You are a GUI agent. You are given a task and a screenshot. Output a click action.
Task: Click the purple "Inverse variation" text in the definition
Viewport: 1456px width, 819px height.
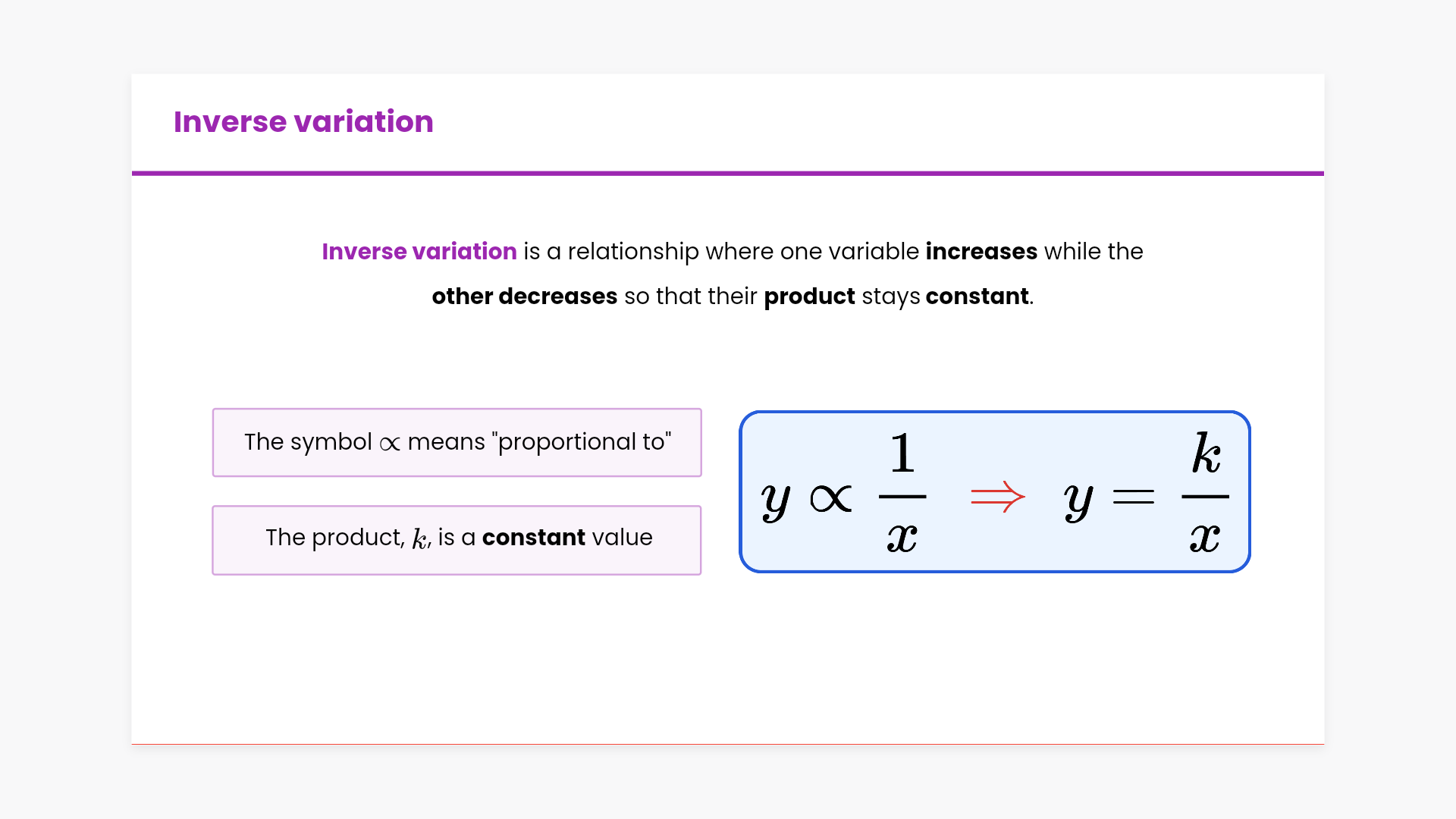tap(419, 251)
